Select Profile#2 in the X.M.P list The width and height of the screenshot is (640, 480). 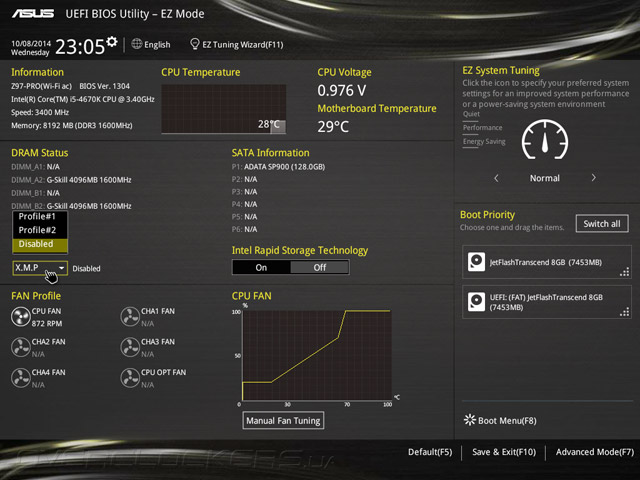(x=40, y=230)
